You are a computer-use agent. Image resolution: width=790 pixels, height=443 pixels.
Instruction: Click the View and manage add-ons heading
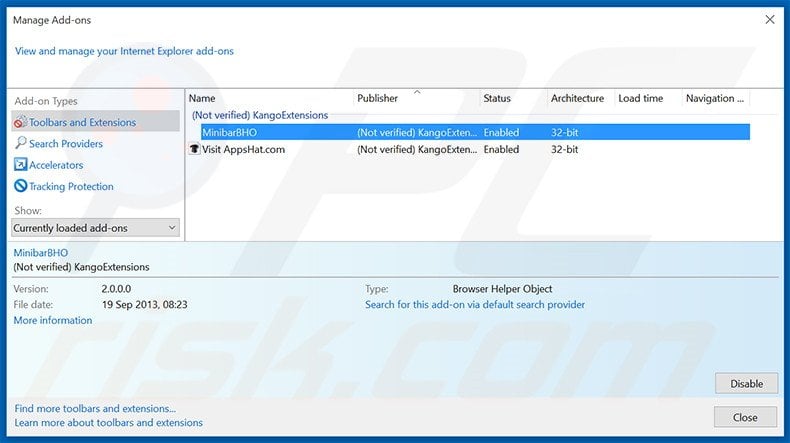pyautogui.click(x=124, y=51)
